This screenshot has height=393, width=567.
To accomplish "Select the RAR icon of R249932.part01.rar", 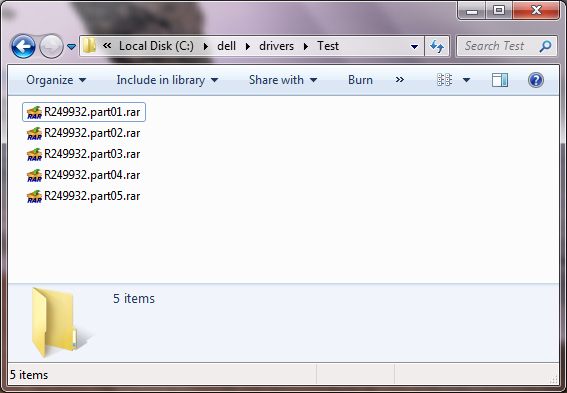I will [34, 112].
